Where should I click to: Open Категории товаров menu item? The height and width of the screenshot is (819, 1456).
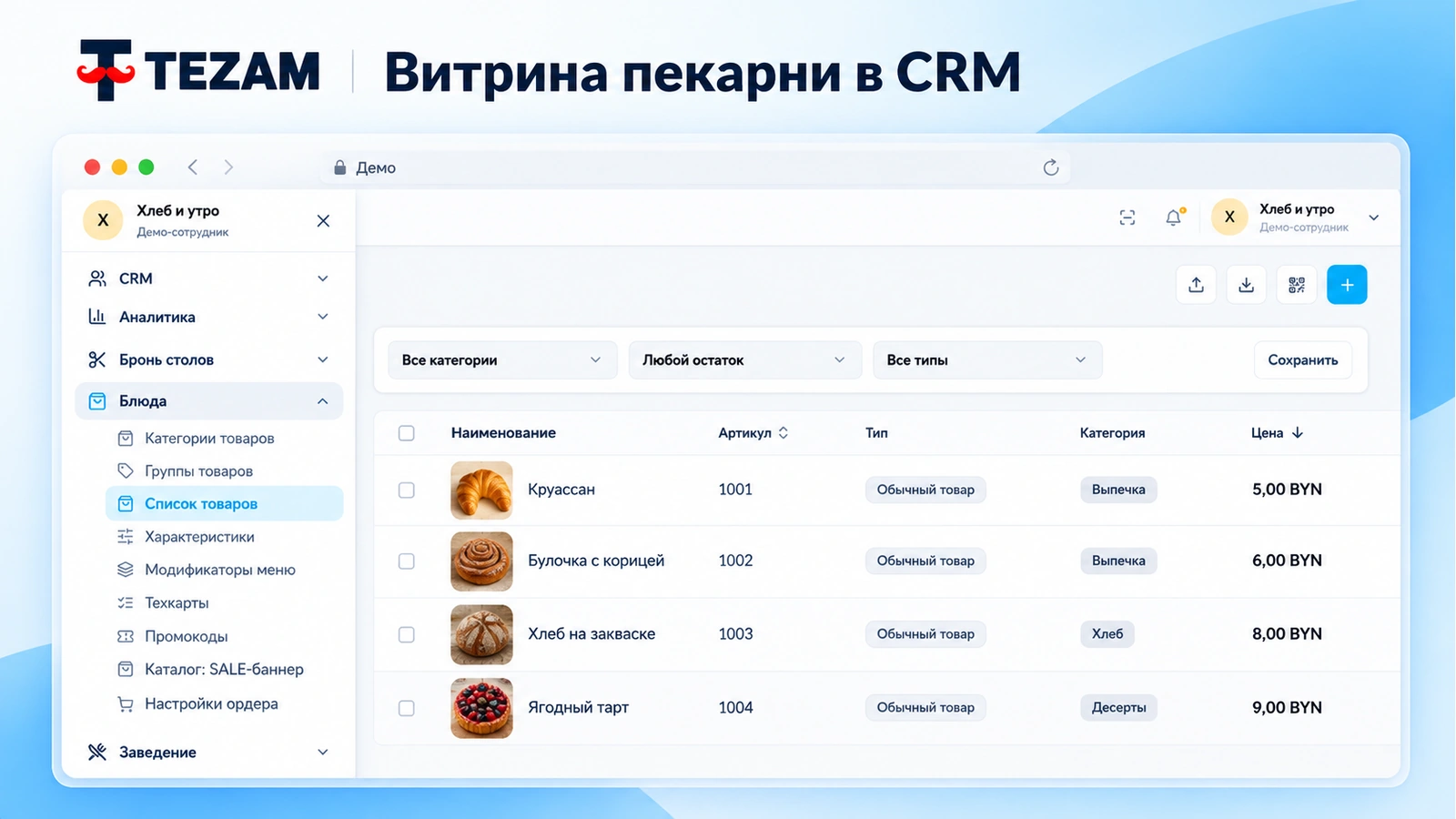pyautogui.click(x=224, y=439)
